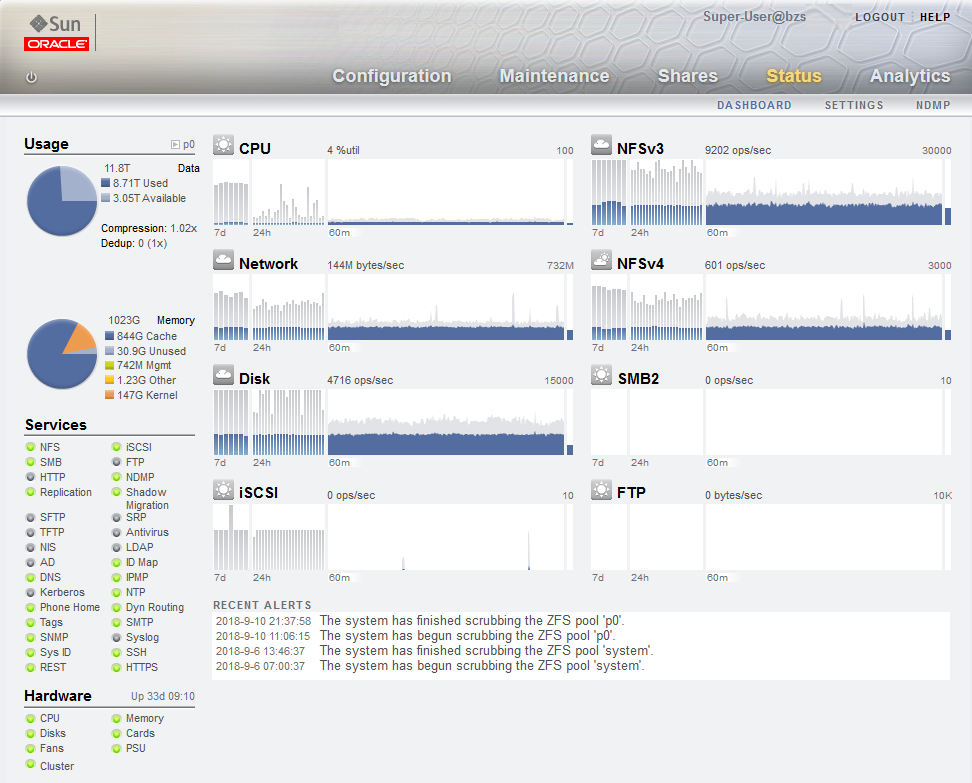Click the NDMP service status light
The image size is (972, 783).
[116, 477]
